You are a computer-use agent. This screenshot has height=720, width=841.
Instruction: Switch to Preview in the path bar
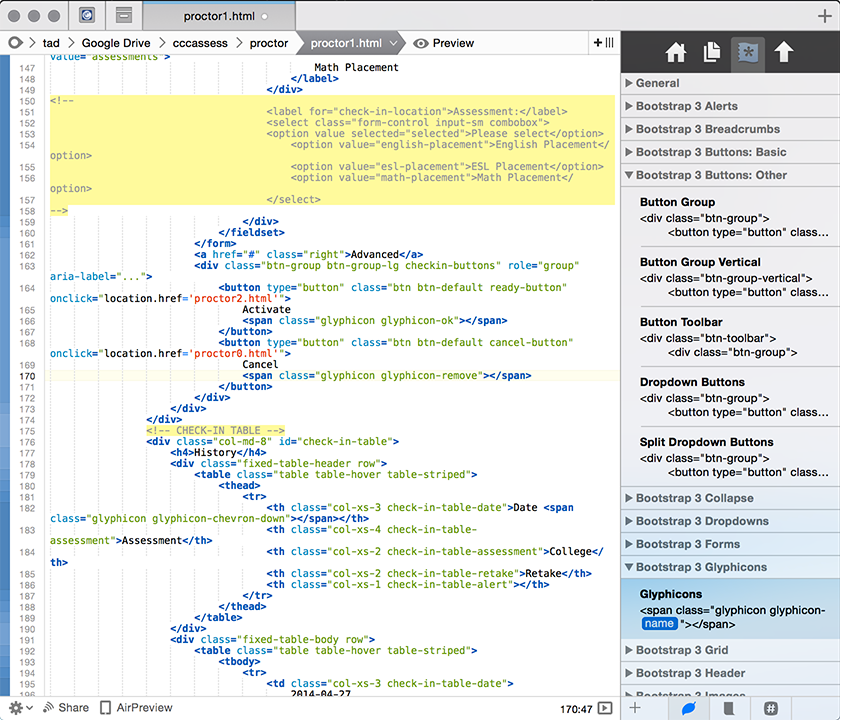pos(444,43)
